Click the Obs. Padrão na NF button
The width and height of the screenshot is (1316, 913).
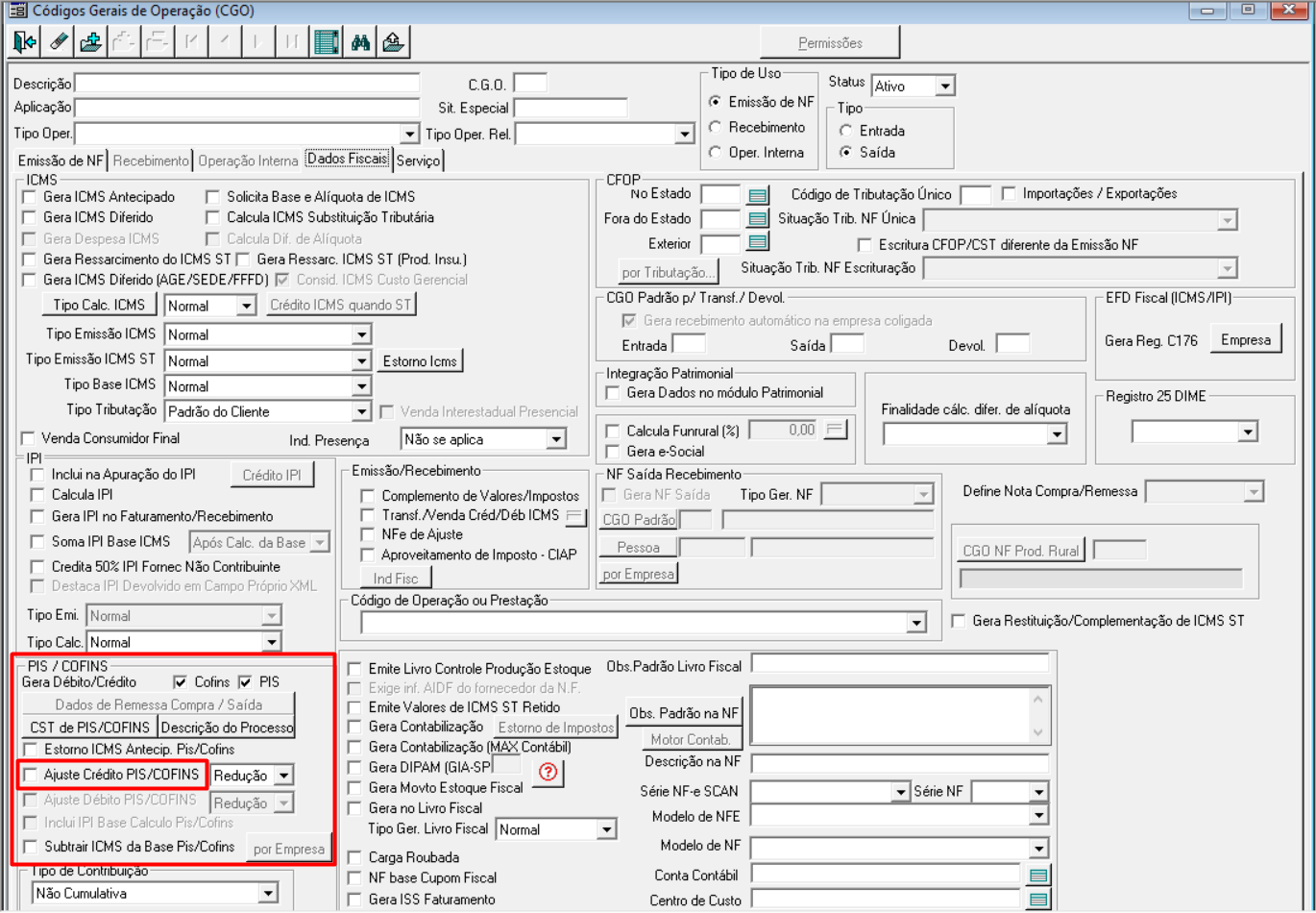coord(685,714)
